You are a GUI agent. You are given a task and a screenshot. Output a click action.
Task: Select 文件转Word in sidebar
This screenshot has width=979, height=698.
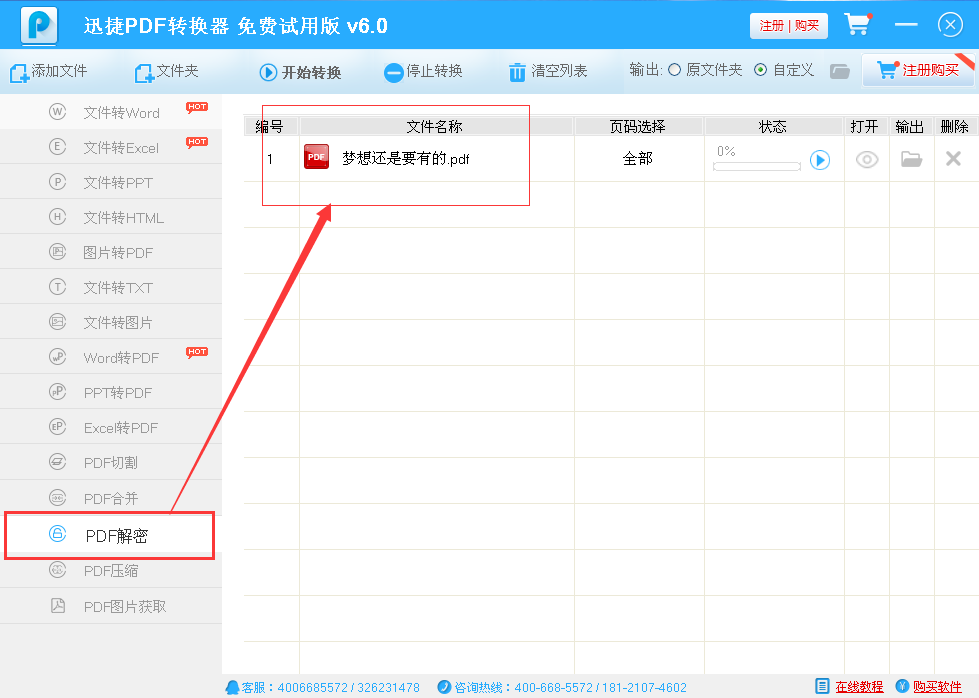[111, 112]
